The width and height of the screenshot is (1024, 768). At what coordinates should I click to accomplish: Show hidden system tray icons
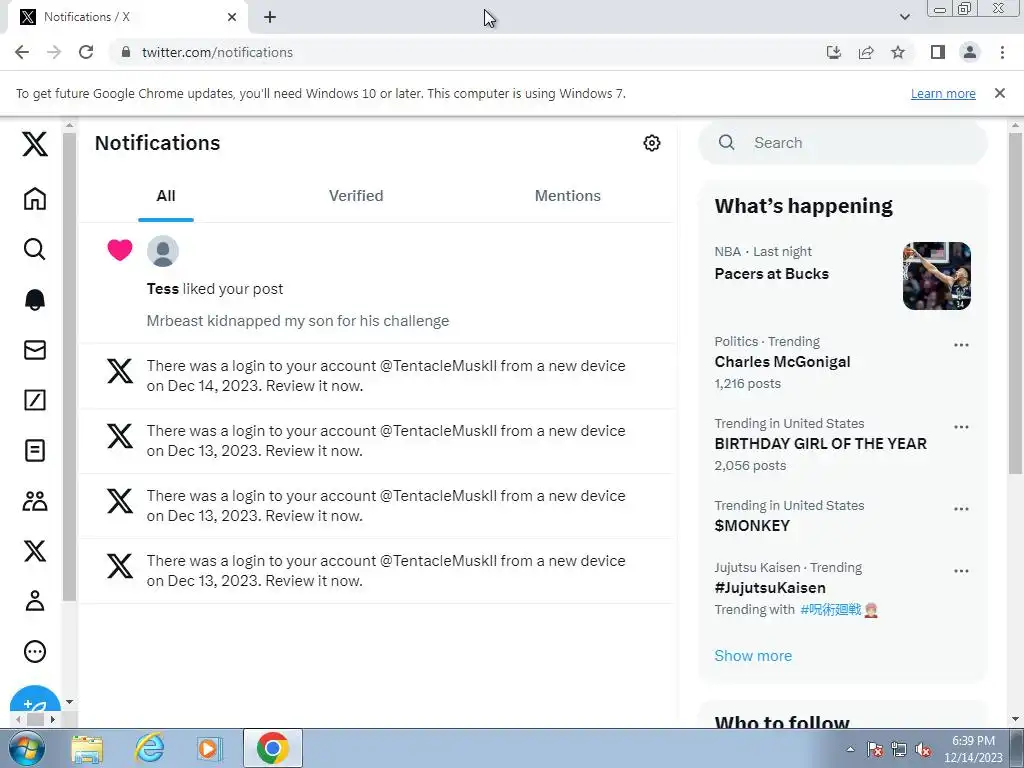[850, 749]
